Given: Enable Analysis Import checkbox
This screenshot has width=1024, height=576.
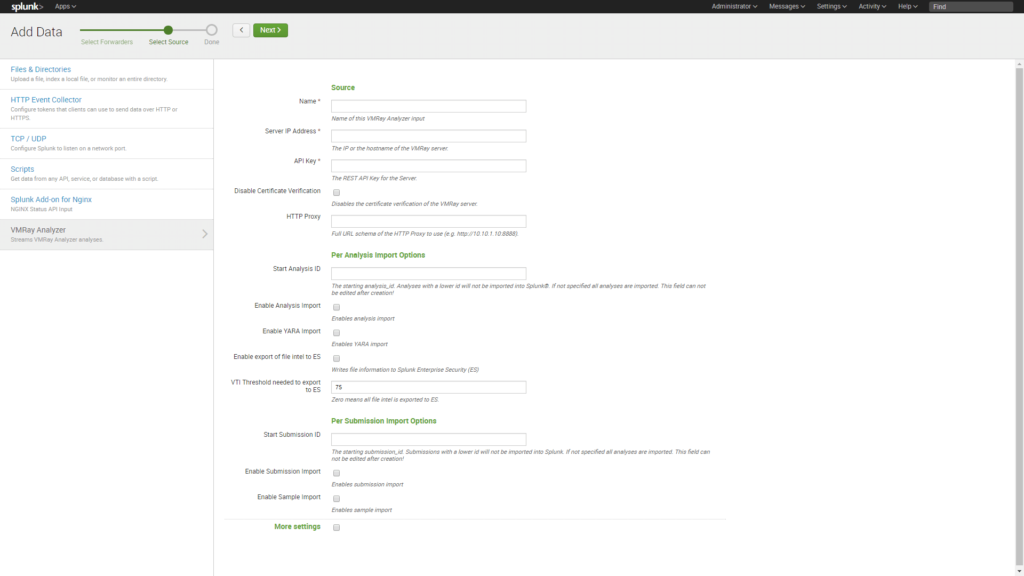Looking at the screenshot, I should pyautogui.click(x=336, y=307).
